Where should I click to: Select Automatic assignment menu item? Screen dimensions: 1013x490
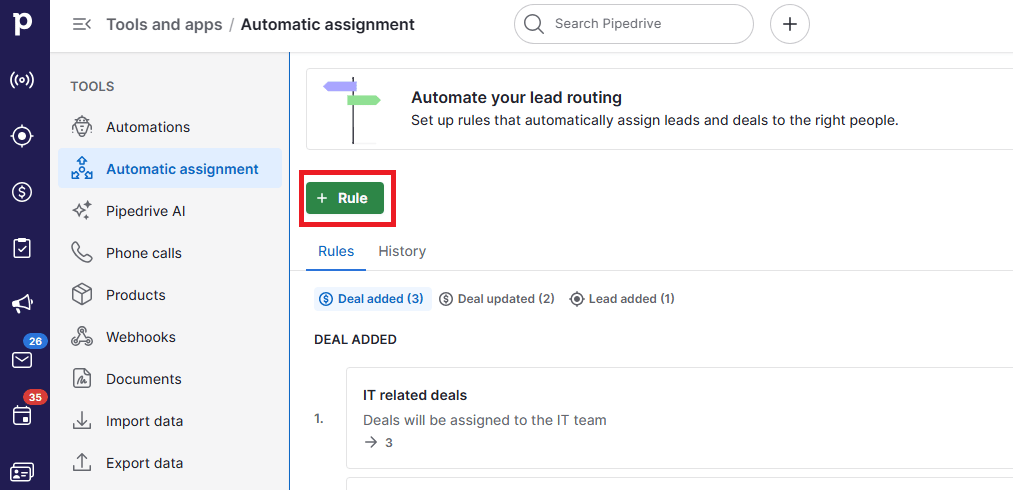170,169
